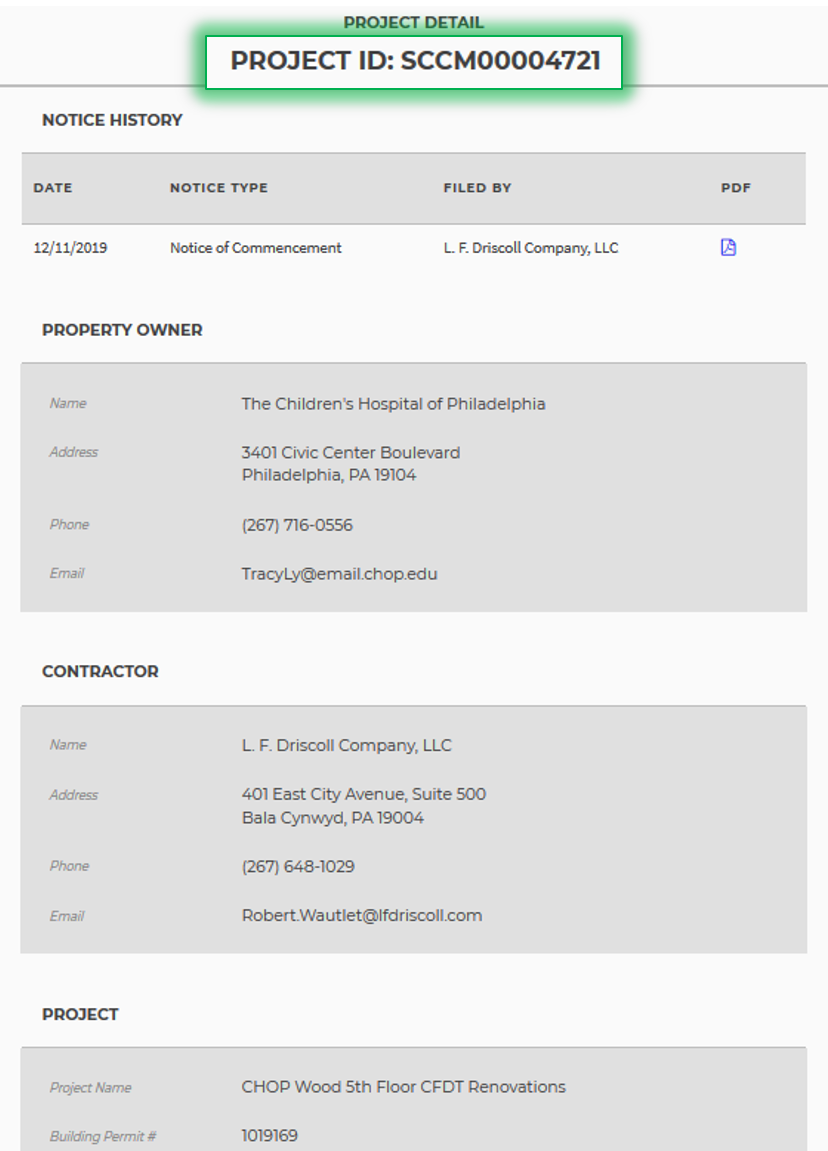Click the NOTICE TYPE column header

click(x=219, y=188)
